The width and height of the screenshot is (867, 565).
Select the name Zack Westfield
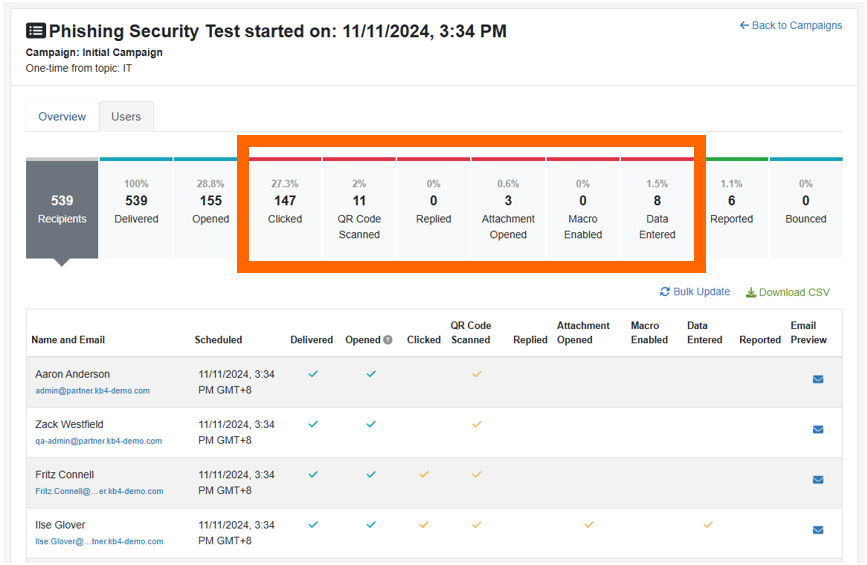[69, 425]
